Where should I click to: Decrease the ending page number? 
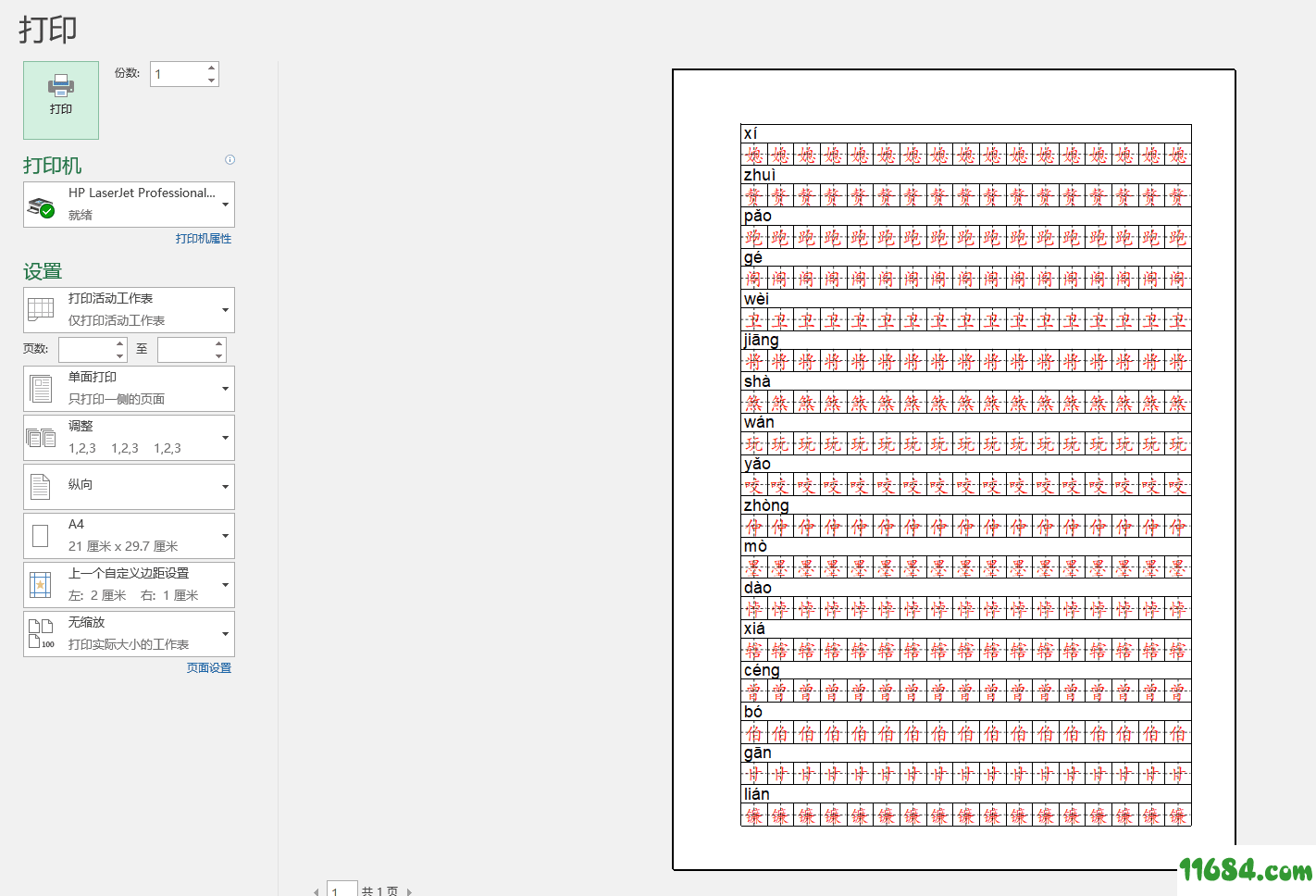(x=219, y=356)
